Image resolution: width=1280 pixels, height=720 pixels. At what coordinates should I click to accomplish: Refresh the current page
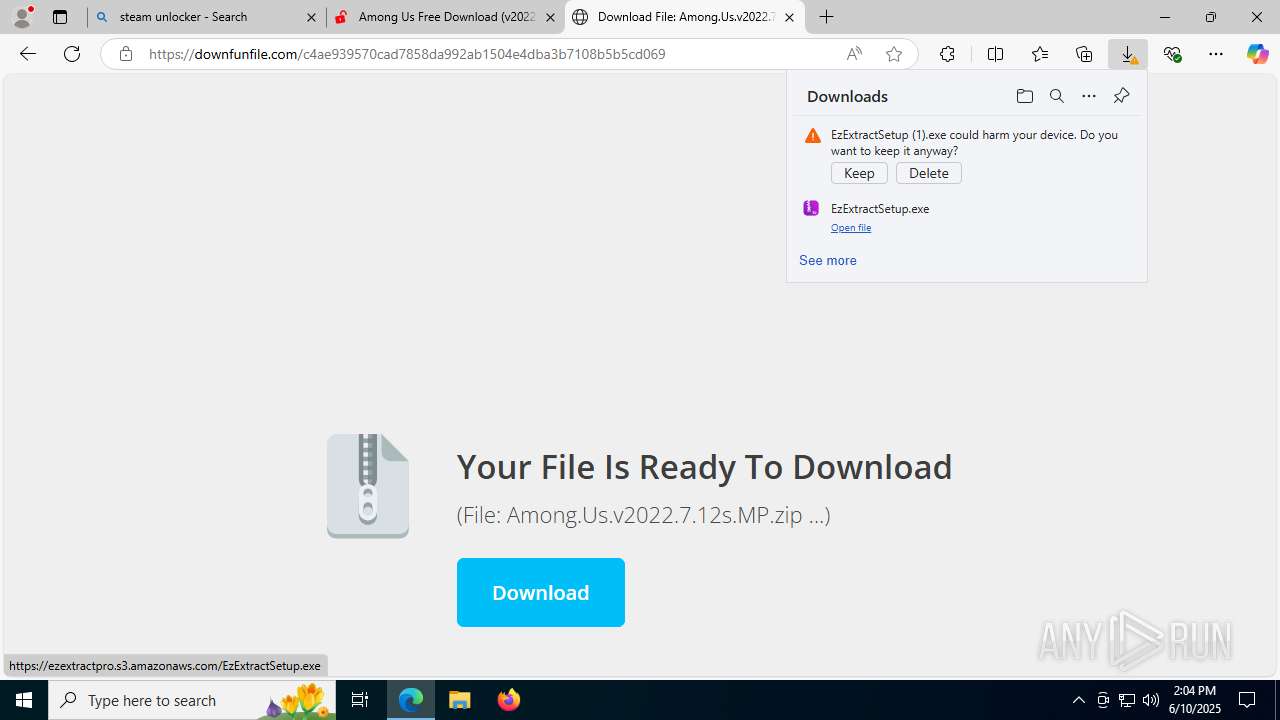click(72, 54)
